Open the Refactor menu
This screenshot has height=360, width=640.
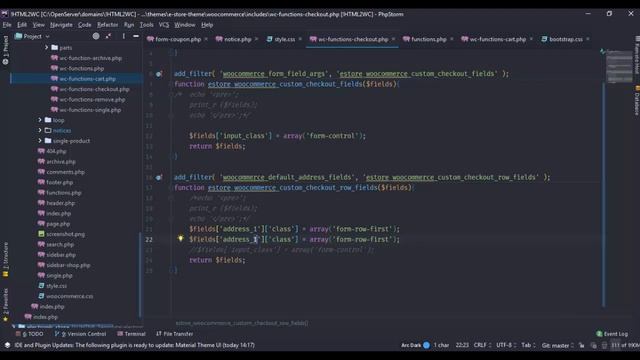(107, 25)
